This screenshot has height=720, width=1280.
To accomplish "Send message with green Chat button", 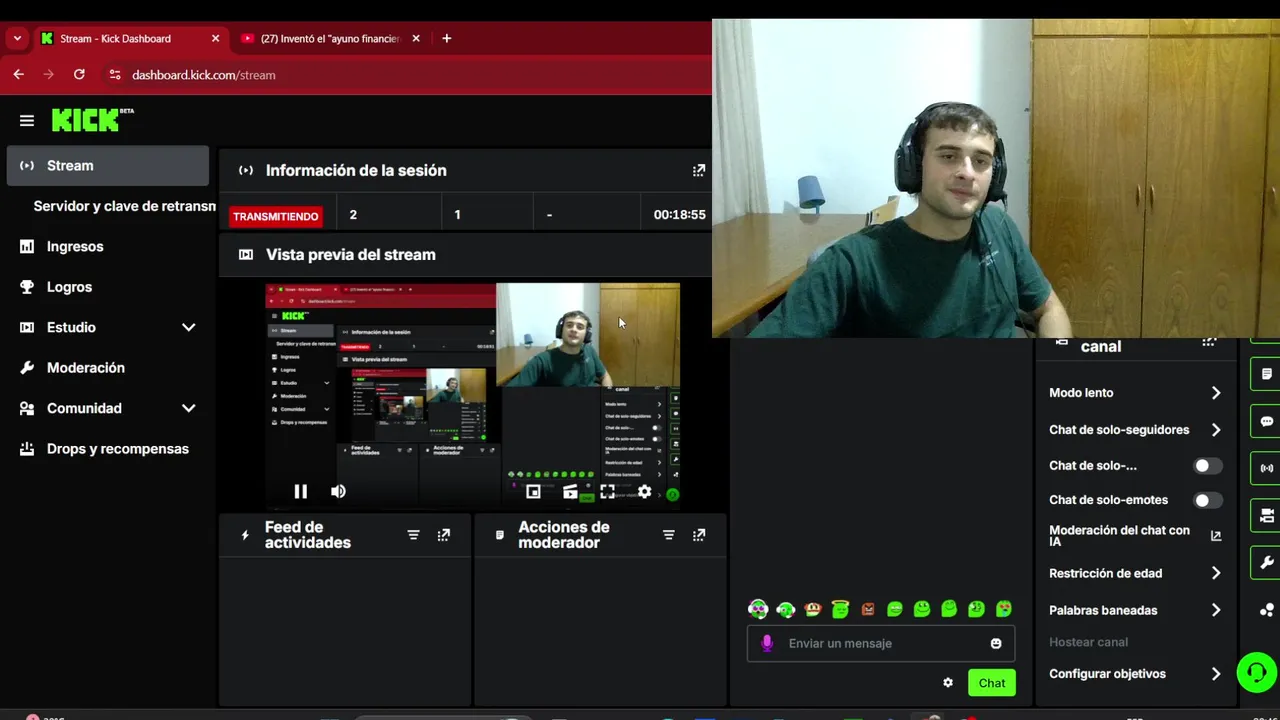I will click(x=992, y=683).
